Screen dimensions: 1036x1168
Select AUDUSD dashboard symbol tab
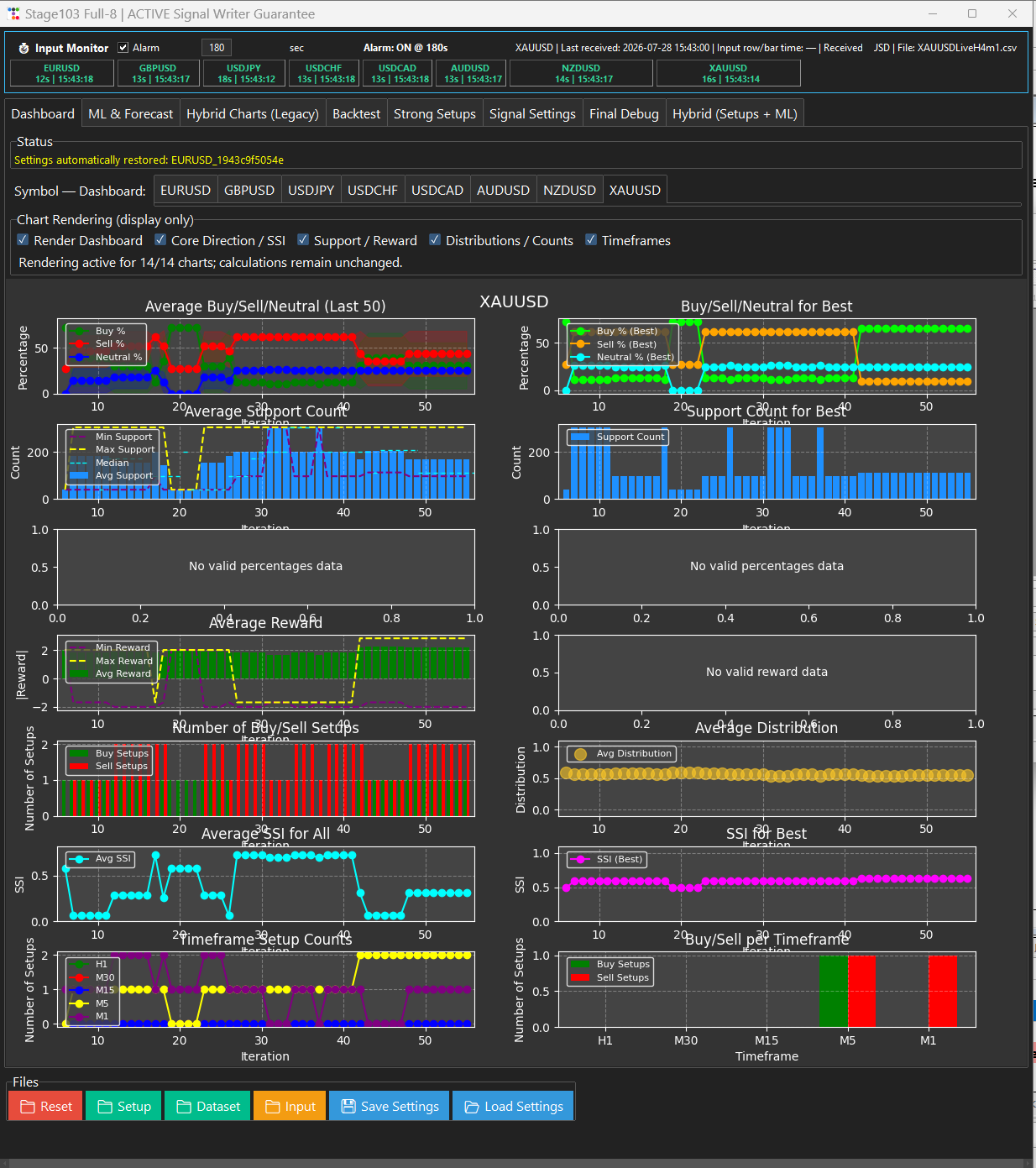click(x=503, y=191)
